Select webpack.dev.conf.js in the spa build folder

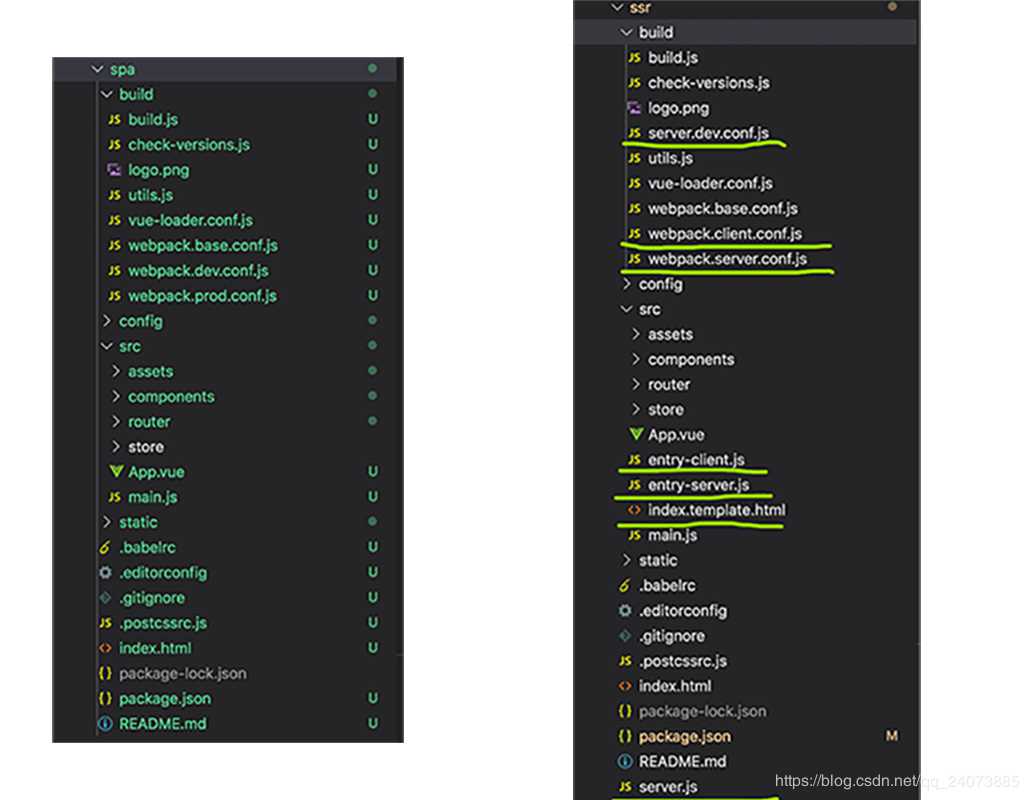[x=198, y=271]
